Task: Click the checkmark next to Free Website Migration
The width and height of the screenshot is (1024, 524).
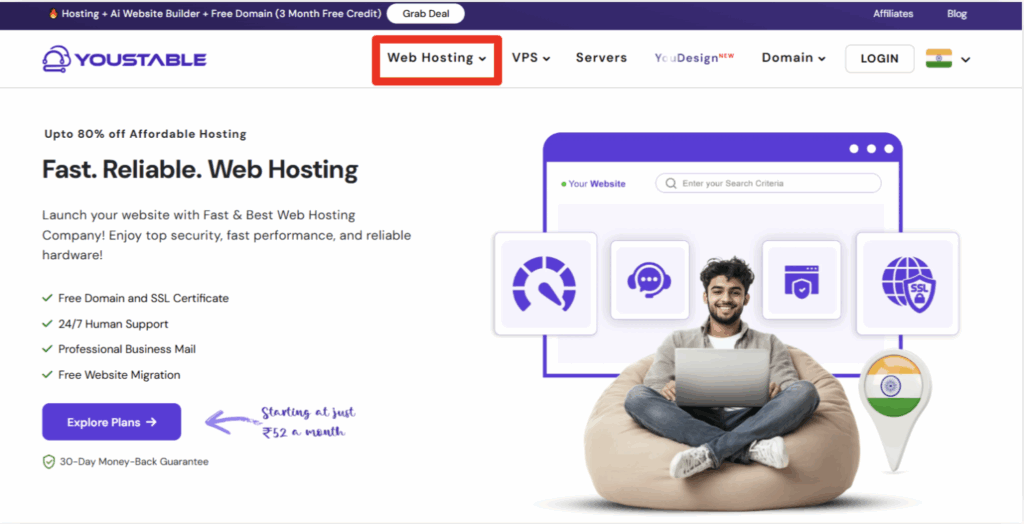Action: [47, 375]
